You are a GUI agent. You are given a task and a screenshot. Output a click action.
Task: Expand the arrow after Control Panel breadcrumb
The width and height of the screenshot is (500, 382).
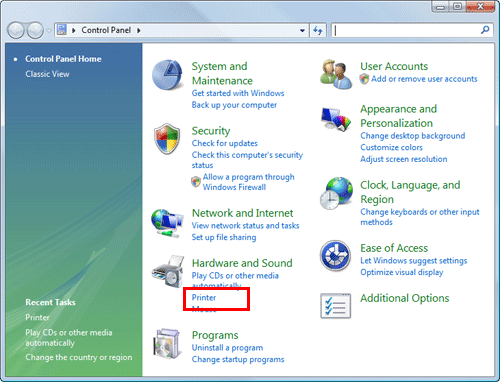pyautogui.click(x=139, y=30)
